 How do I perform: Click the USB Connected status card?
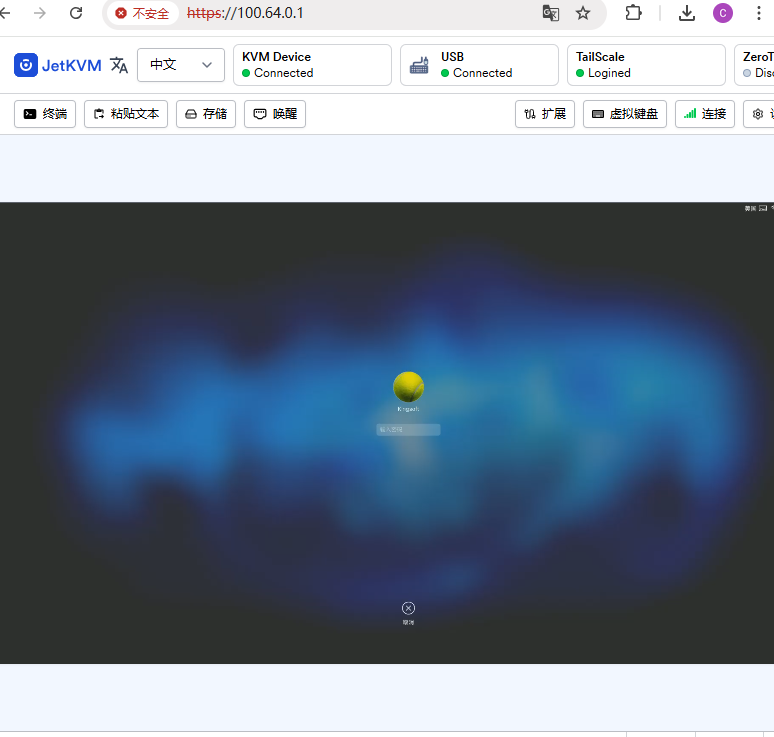479,65
